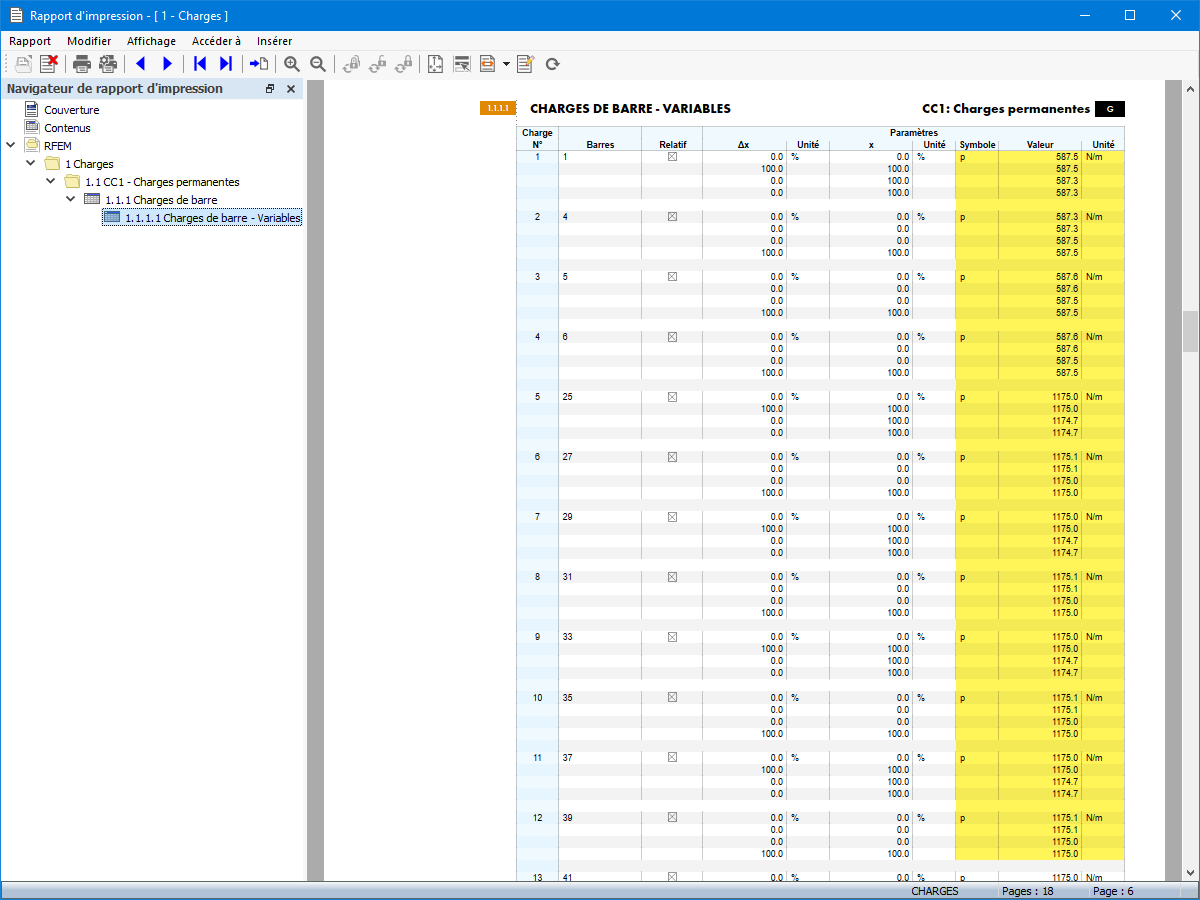Open the Rapport menu
The width and height of the screenshot is (1200, 900).
pos(30,41)
